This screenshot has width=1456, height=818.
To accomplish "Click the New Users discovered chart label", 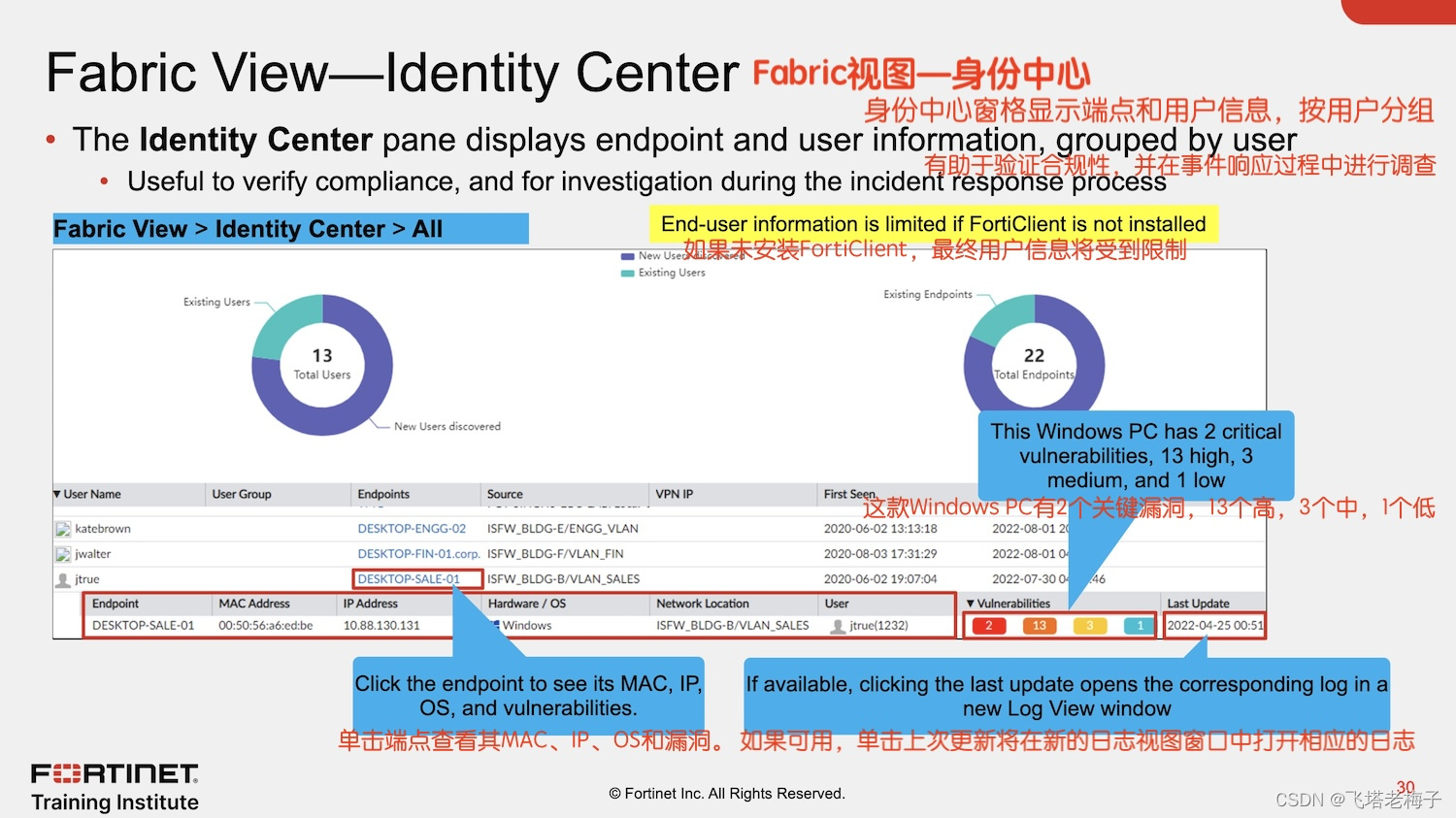I will [447, 426].
